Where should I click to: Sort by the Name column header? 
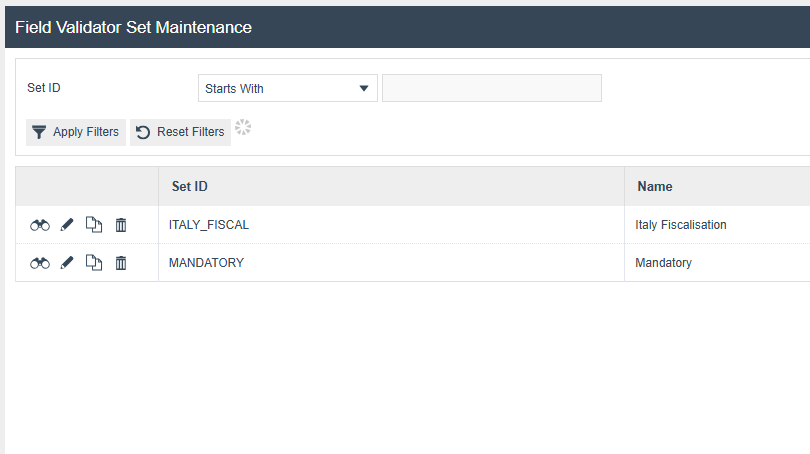(x=655, y=186)
